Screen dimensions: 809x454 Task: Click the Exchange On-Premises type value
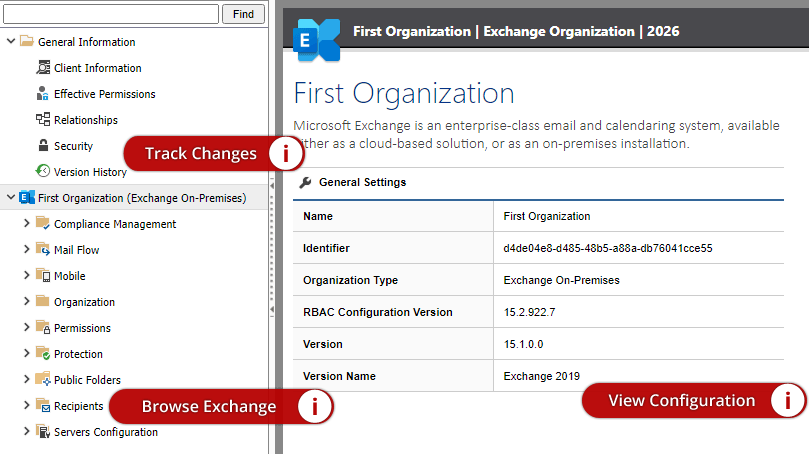(561, 280)
